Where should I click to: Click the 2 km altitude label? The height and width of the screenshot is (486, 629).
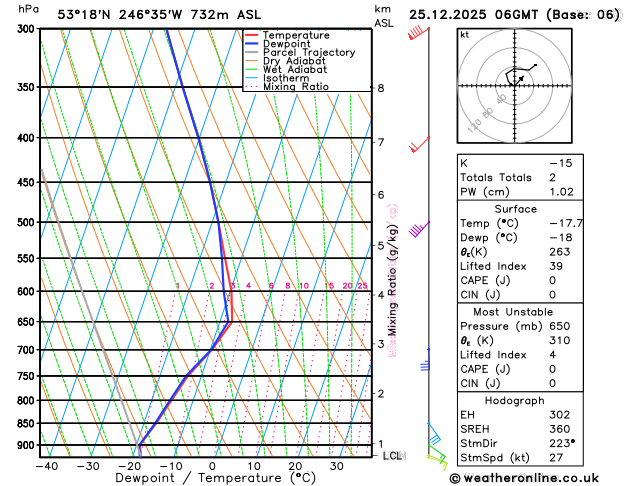pyautogui.click(x=381, y=393)
